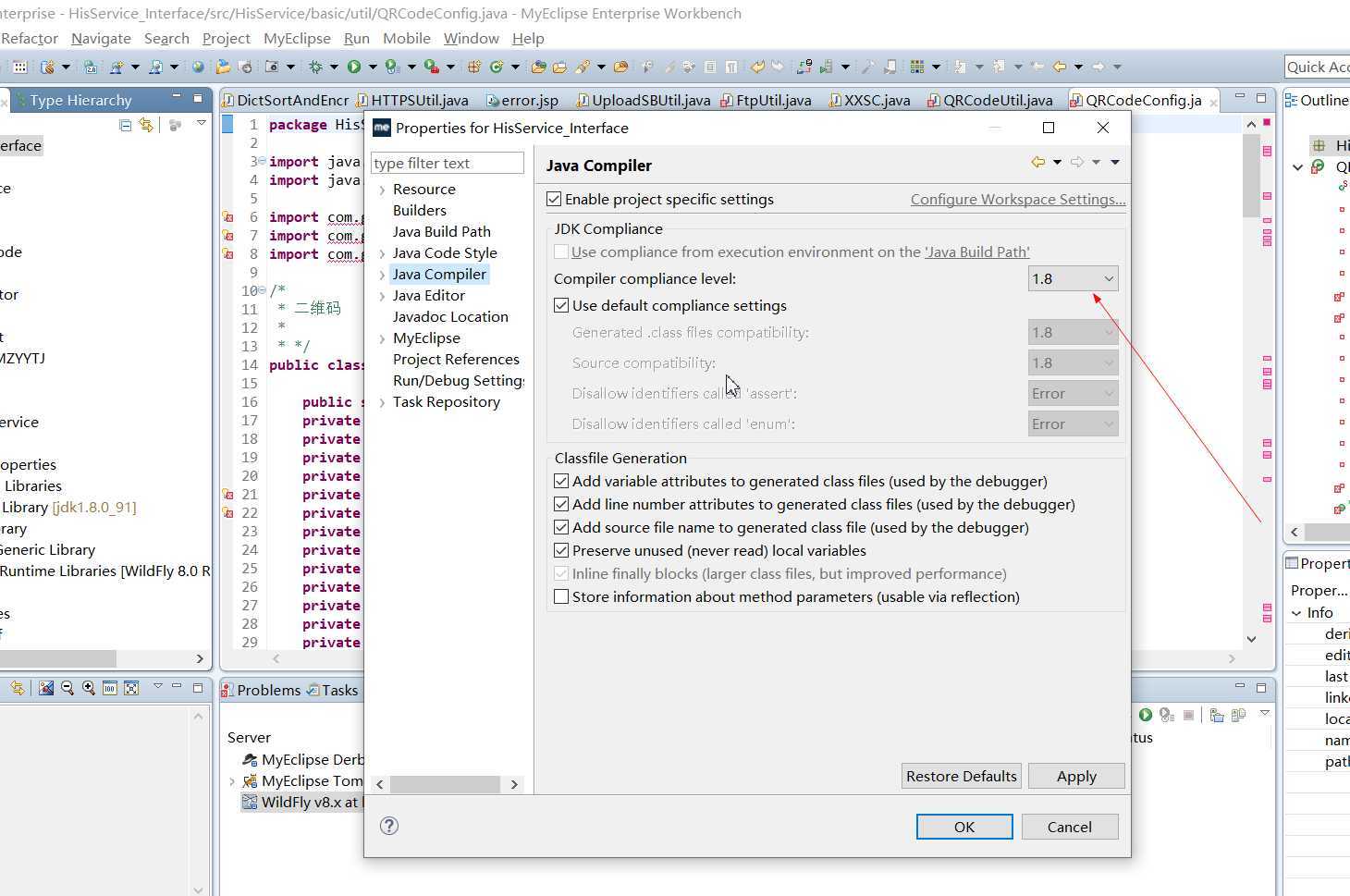Image resolution: width=1350 pixels, height=896 pixels.
Task: Click the Last Edit Location toolbar icon
Action: pos(1037,67)
